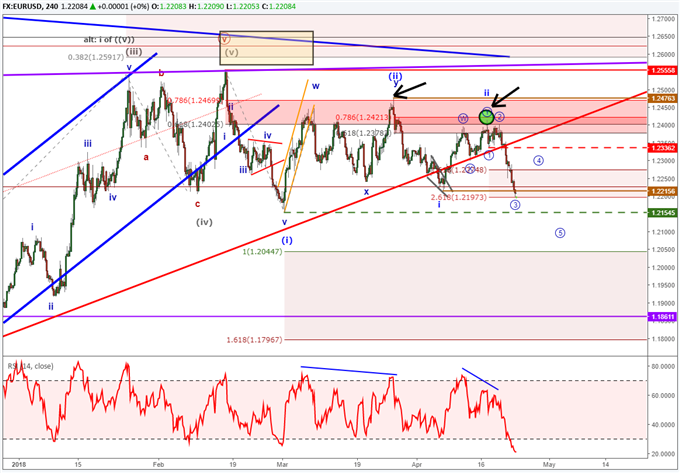Click the 1(1.20447) Fibonacci label
Screen dimensions: 680x473
click(x=262, y=251)
